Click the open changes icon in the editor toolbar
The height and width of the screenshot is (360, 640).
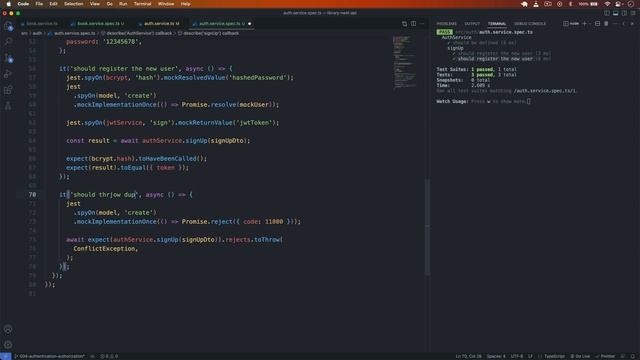click(x=404, y=24)
